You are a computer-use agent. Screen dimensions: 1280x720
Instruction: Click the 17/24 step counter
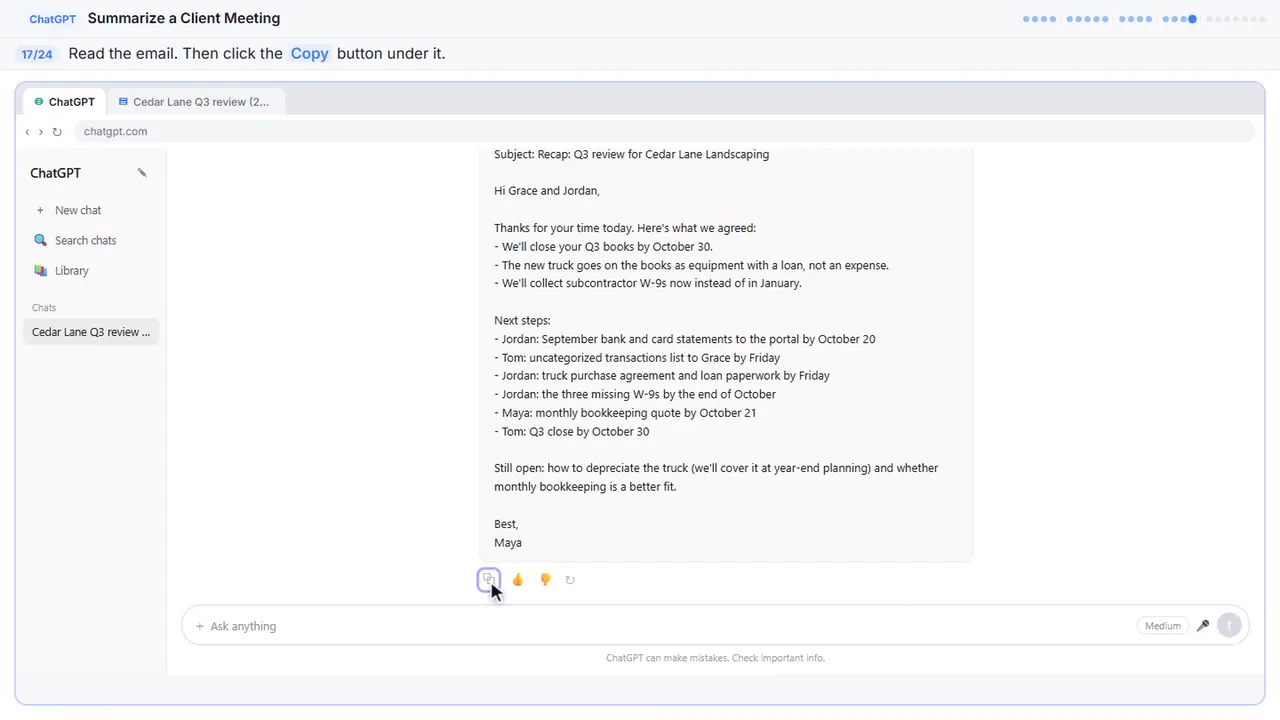pyautogui.click(x=37, y=54)
